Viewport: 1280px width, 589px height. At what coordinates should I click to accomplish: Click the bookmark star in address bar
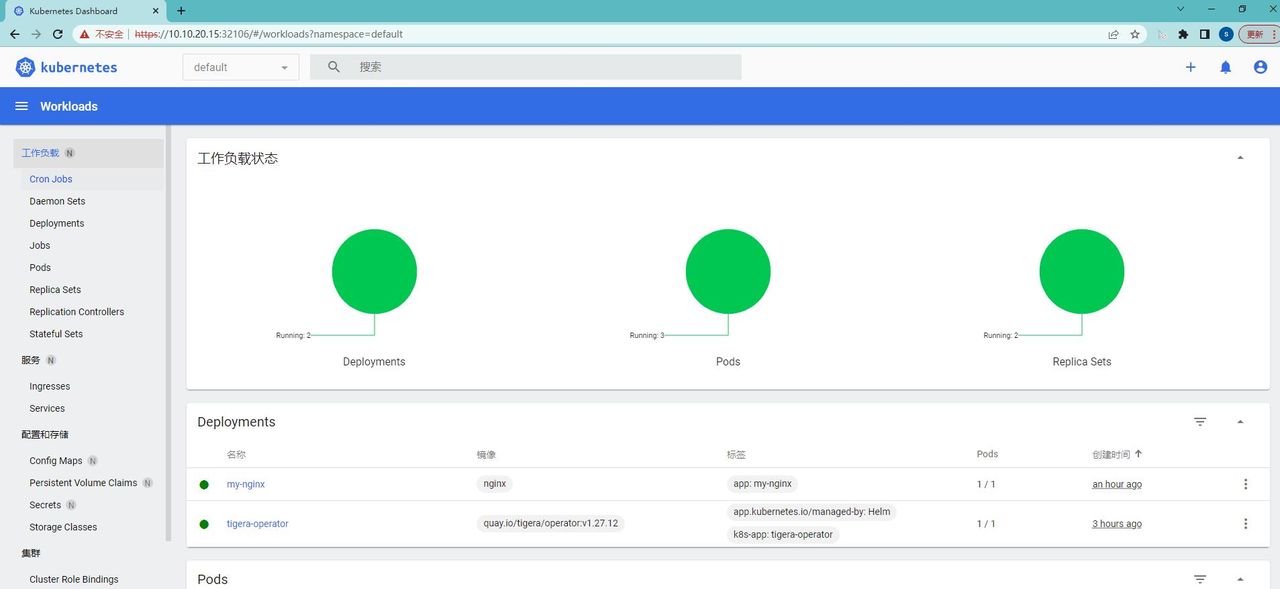(1134, 33)
